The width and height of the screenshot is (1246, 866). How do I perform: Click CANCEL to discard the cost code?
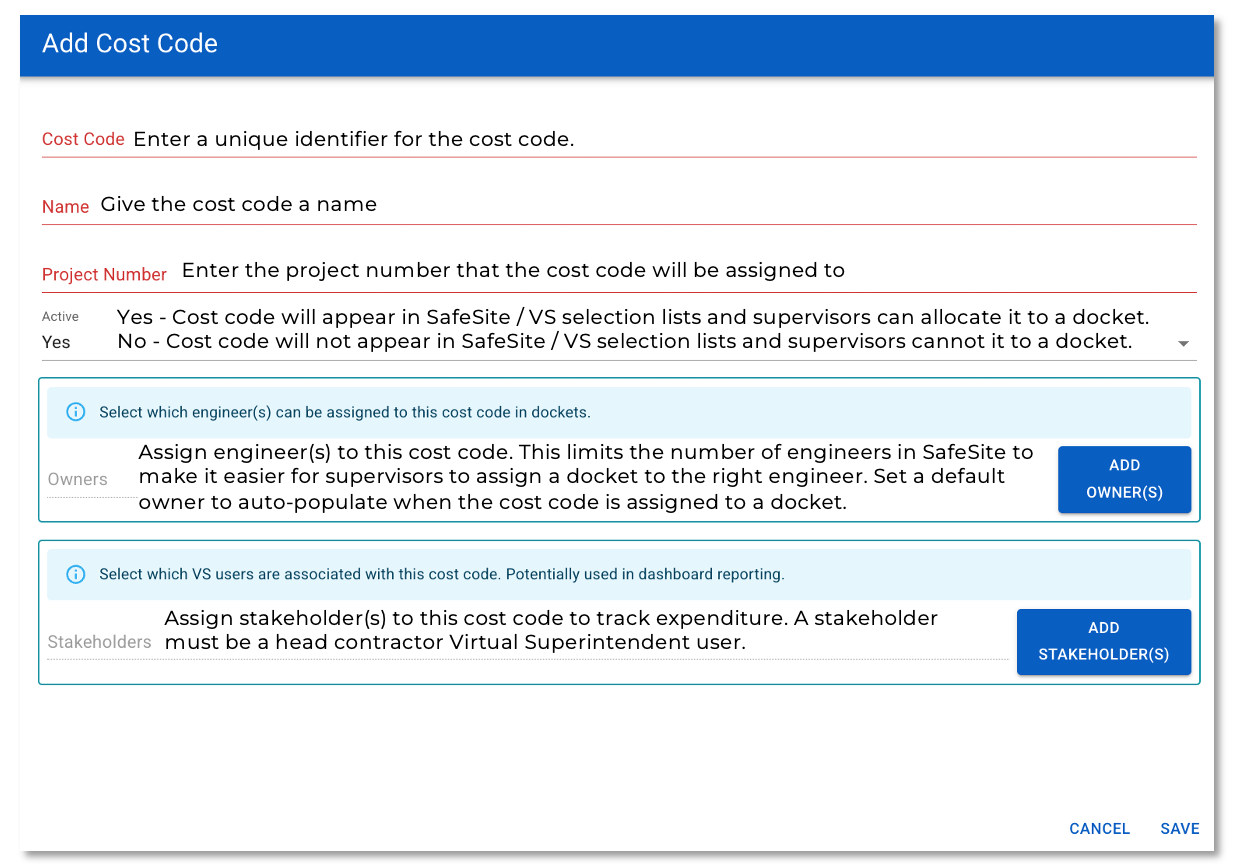[x=1099, y=829]
